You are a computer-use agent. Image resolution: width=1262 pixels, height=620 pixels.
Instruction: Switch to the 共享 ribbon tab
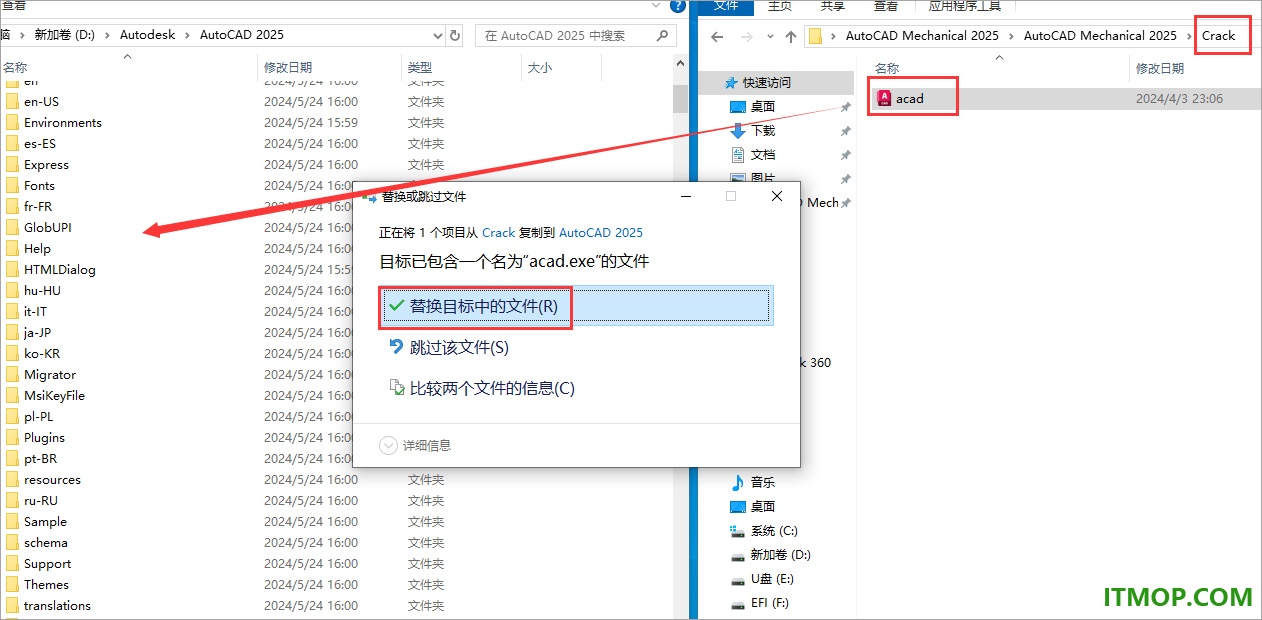coord(833,6)
